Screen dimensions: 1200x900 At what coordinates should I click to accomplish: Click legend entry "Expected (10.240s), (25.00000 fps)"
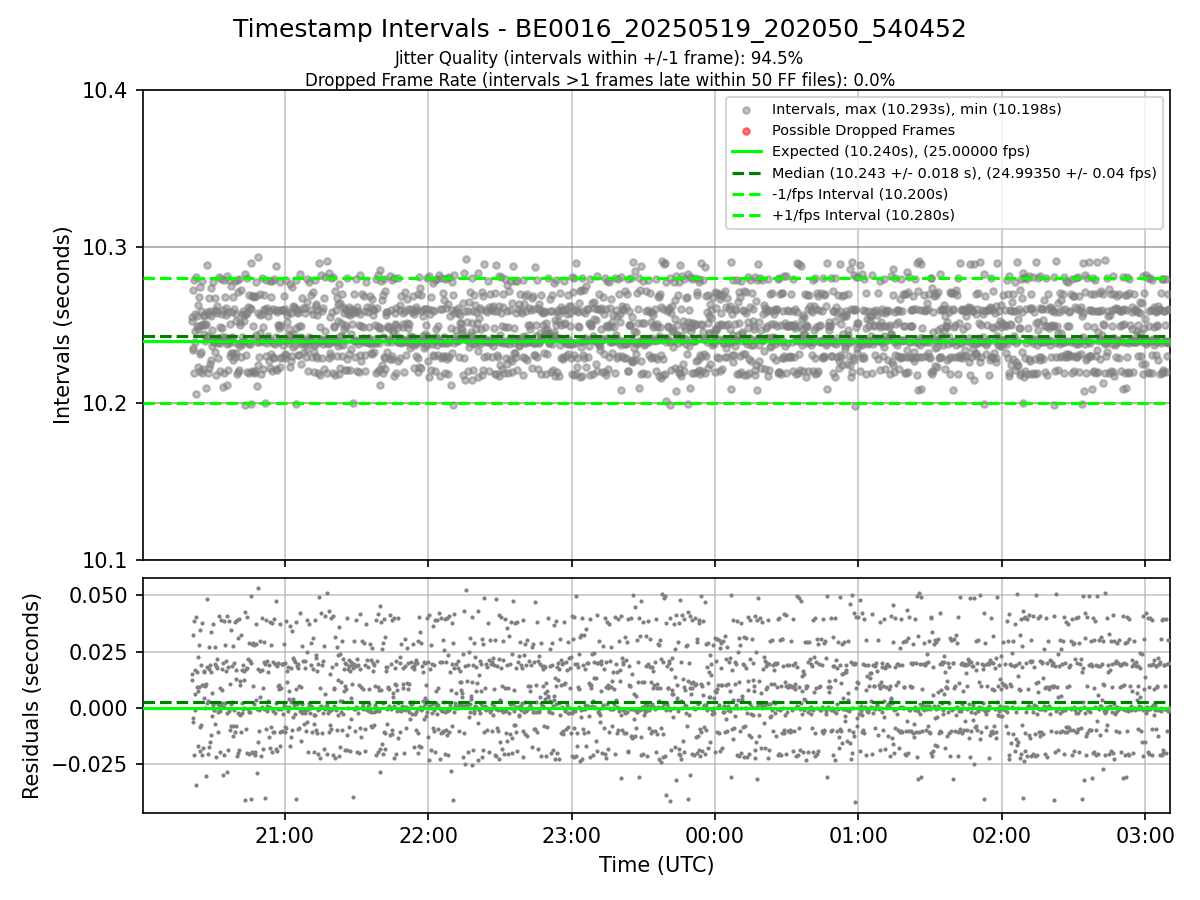click(901, 152)
